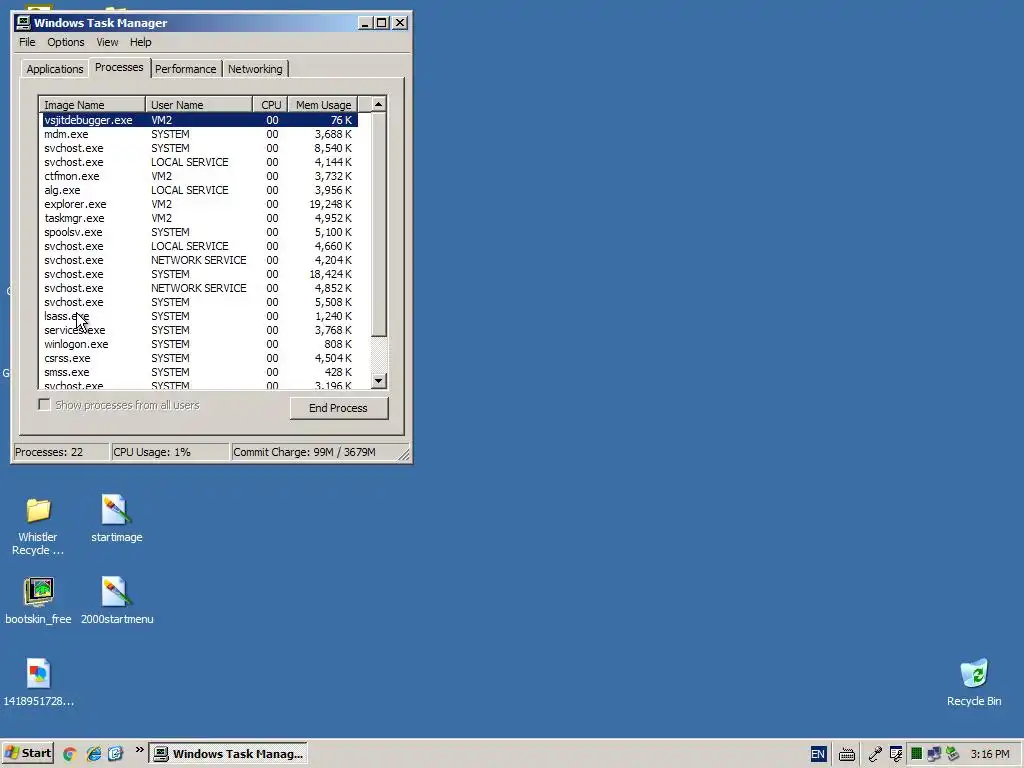The height and width of the screenshot is (768, 1024).
Task: Click the End Process button
Action: click(x=338, y=408)
